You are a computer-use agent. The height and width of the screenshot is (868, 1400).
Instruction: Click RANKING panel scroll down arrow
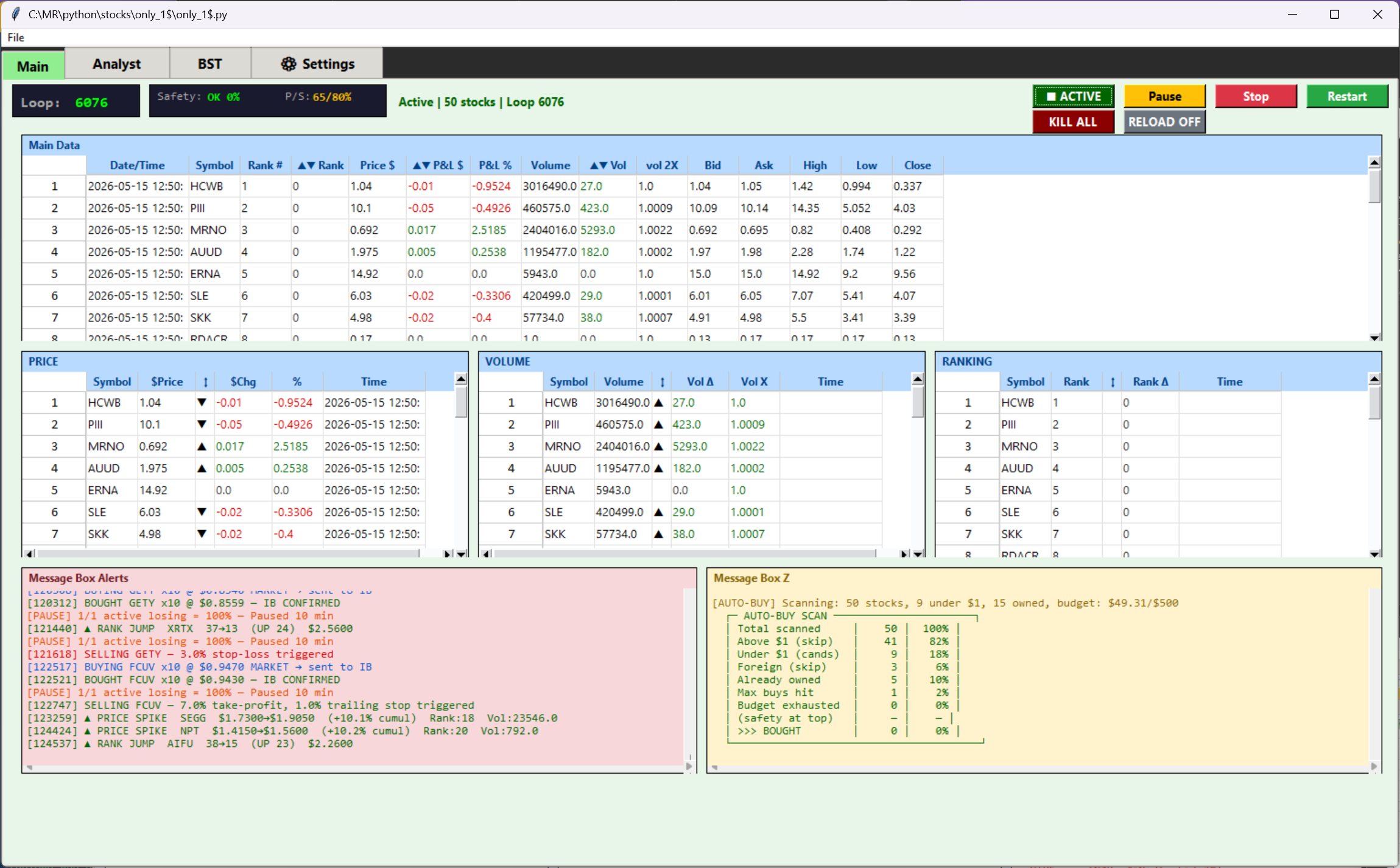1374,554
